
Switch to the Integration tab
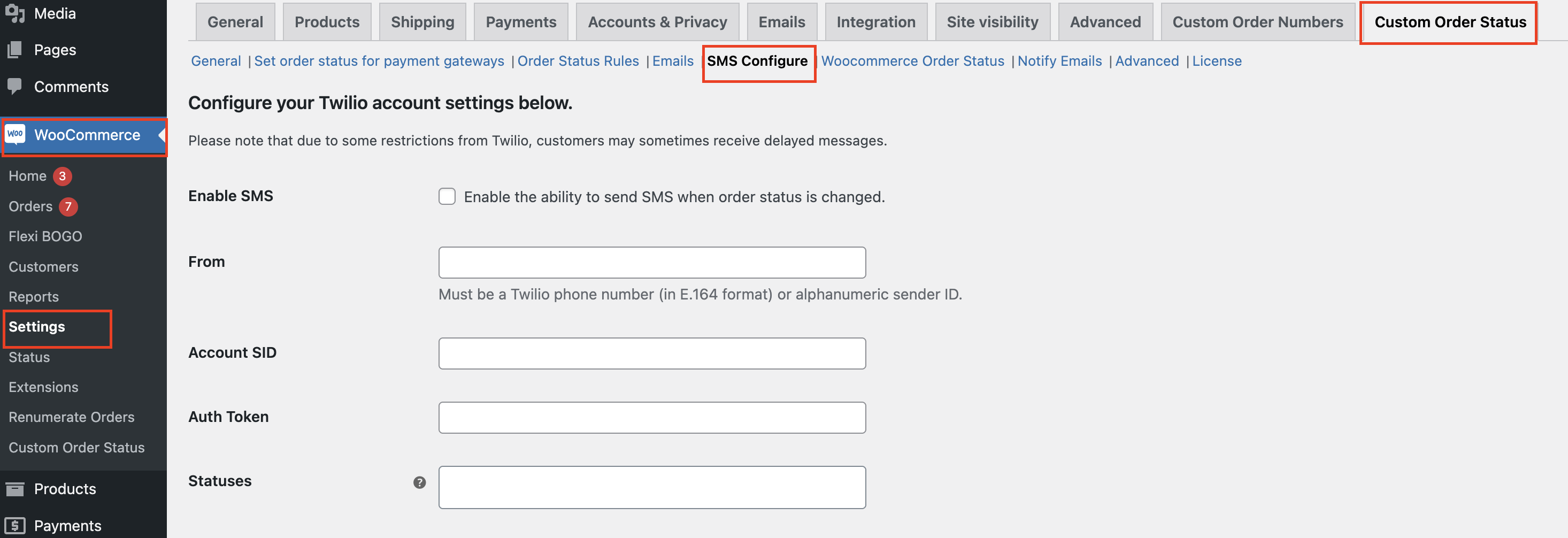[876, 22]
